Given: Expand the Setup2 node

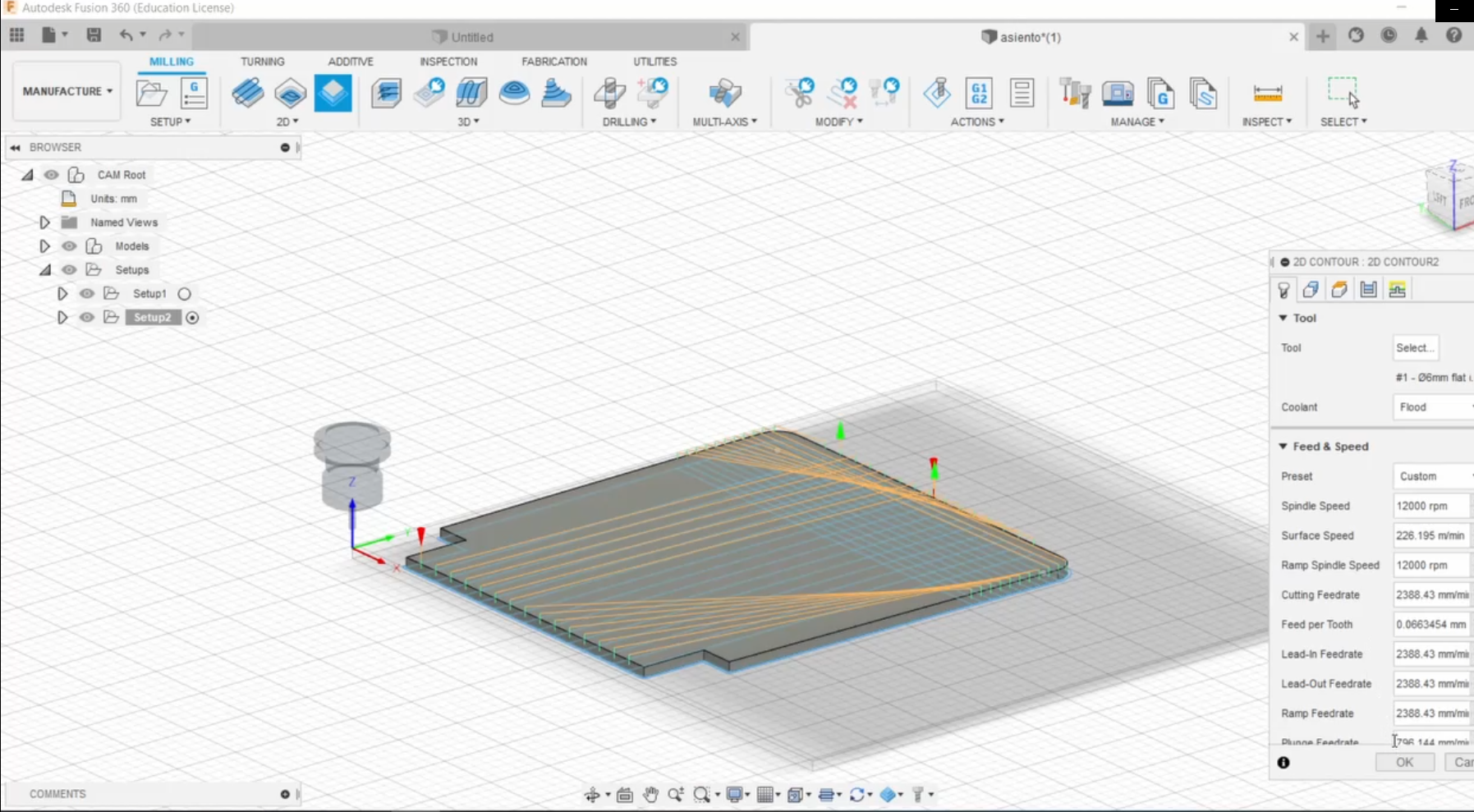Looking at the screenshot, I should click(62, 318).
